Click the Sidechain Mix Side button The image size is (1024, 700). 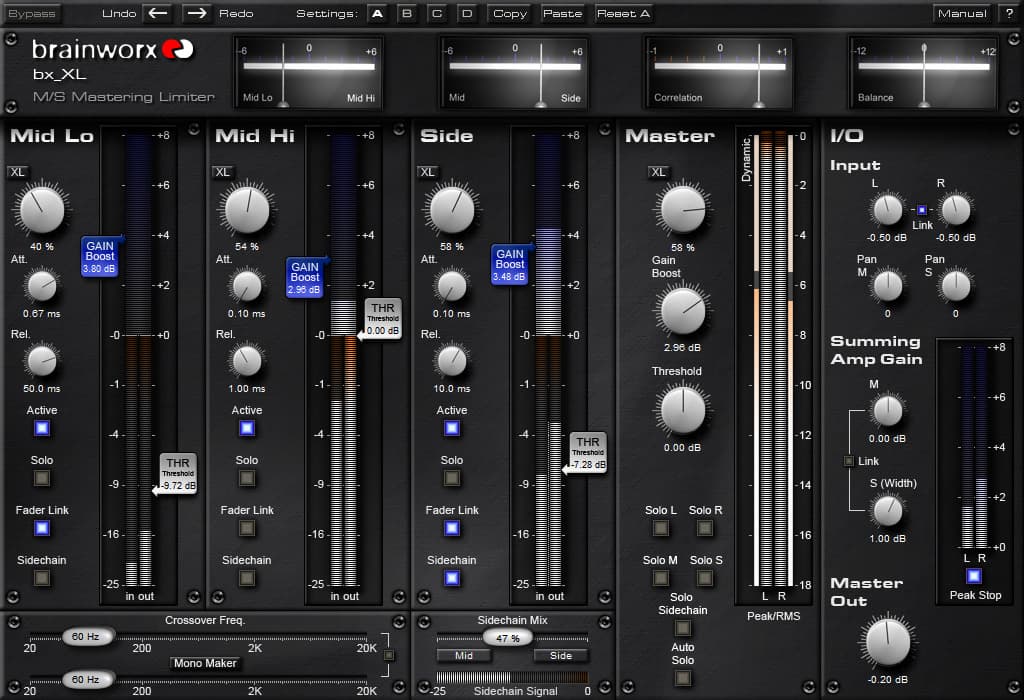pyautogui.click(x=561, y=656)
